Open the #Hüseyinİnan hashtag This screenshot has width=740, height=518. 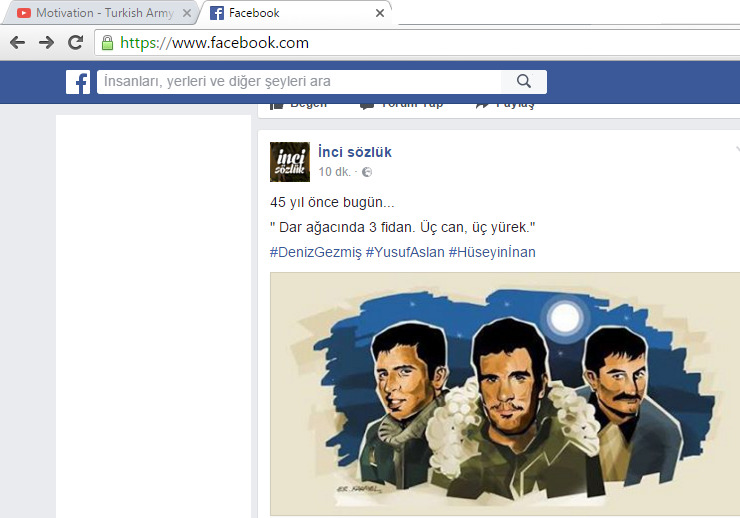tap(492, 252)
